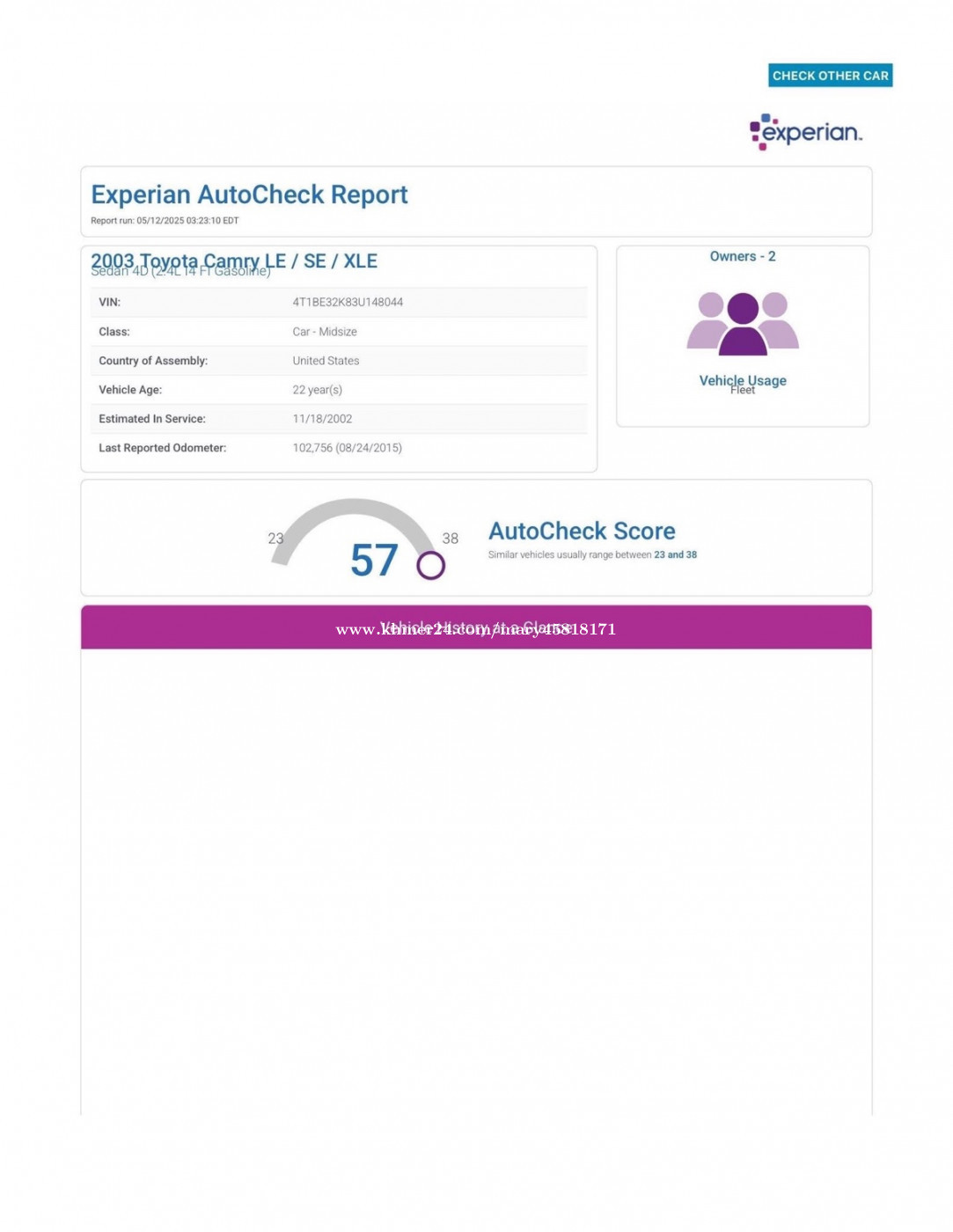Click the Vehicle Usage label

pyautogui.click(x=743, y=380)
